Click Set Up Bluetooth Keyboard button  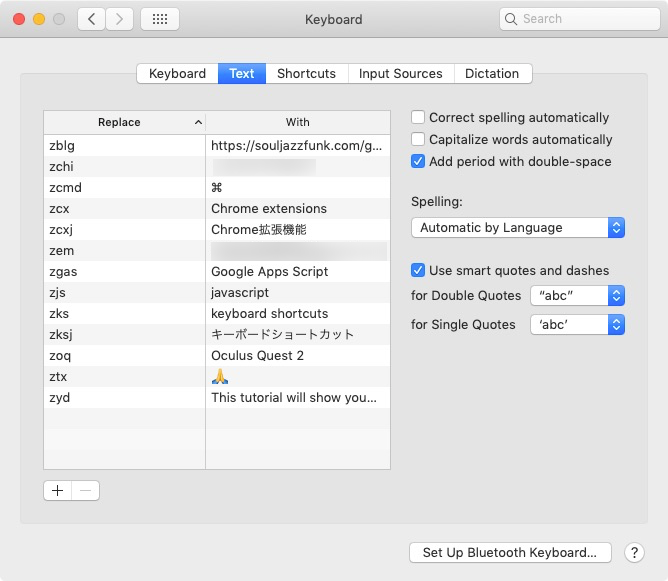tap(509, 552)
